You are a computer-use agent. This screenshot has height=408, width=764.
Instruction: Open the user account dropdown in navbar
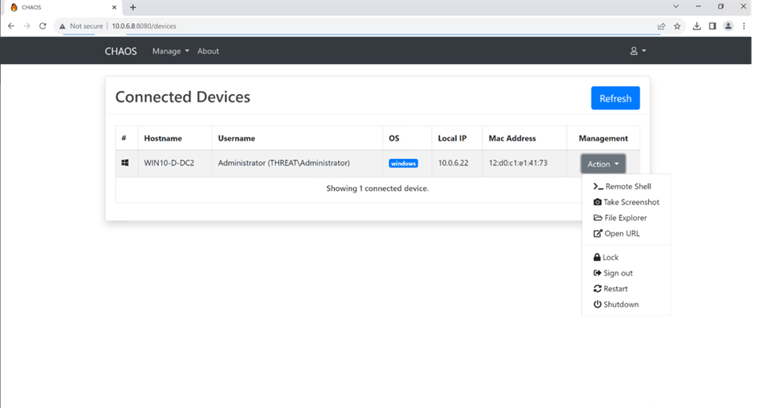coord(637,51)
